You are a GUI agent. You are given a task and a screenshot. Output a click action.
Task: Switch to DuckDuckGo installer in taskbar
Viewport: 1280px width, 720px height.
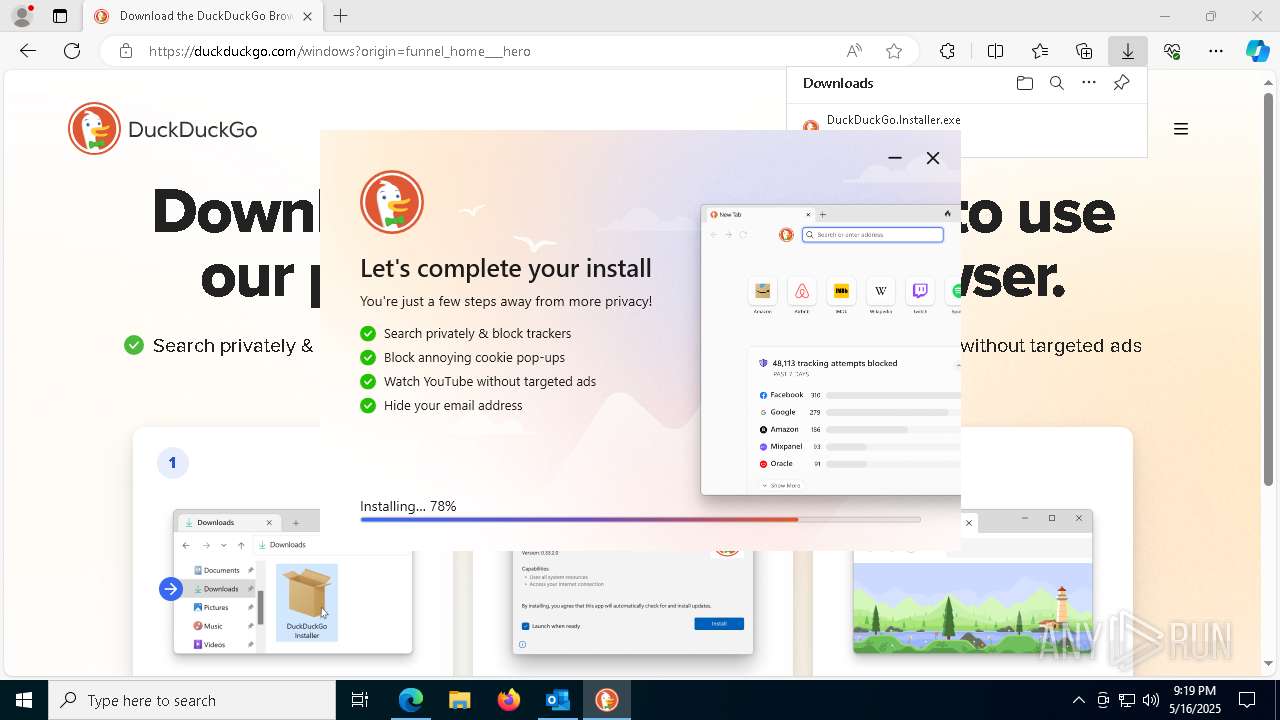[606, 700]
